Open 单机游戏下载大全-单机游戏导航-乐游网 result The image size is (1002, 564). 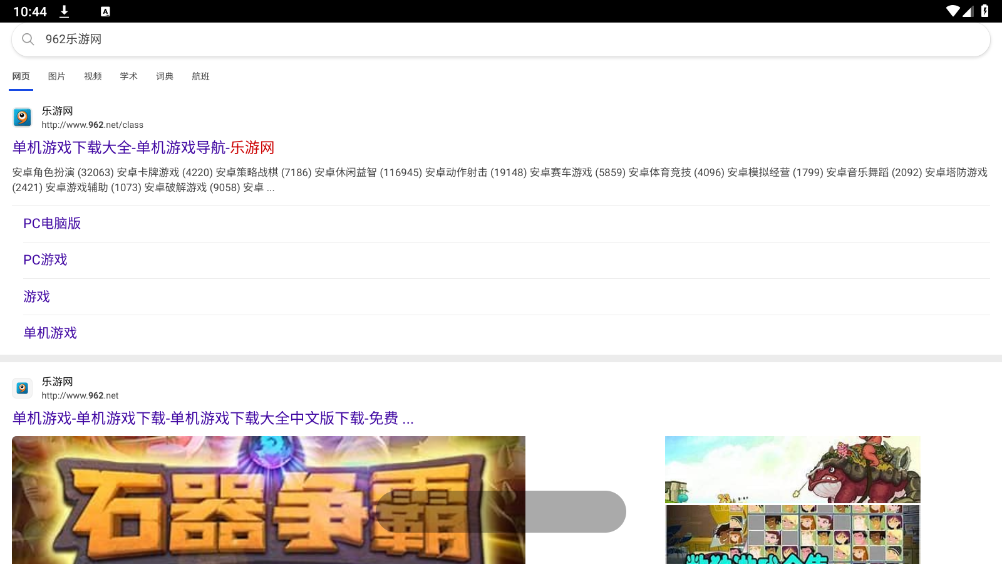[x=143, y=148]
